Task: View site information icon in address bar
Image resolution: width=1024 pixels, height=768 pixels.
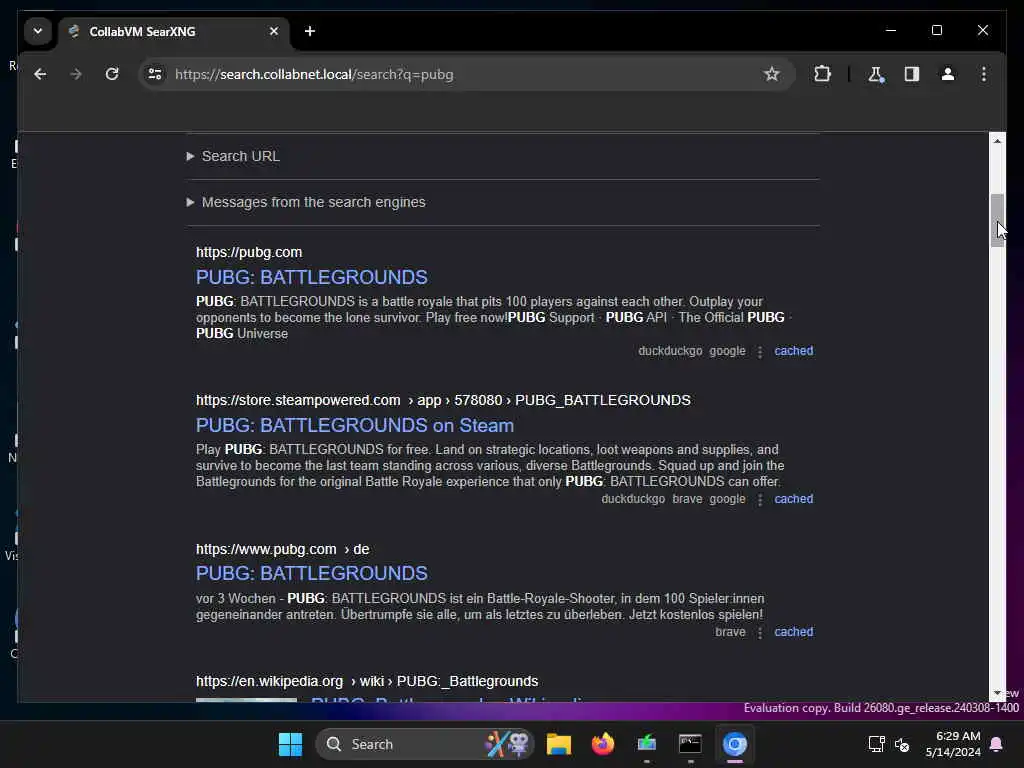Action: [155, 74]
